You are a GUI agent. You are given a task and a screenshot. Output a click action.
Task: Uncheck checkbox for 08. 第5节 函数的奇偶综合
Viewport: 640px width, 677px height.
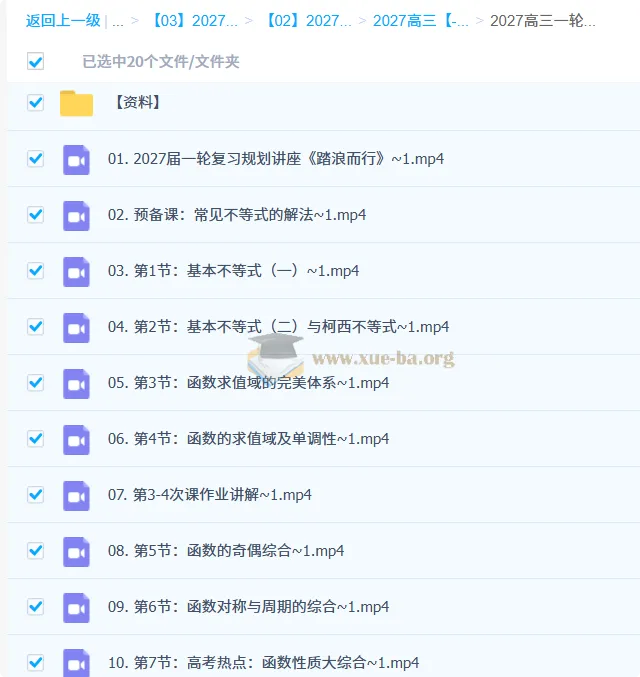35,550
